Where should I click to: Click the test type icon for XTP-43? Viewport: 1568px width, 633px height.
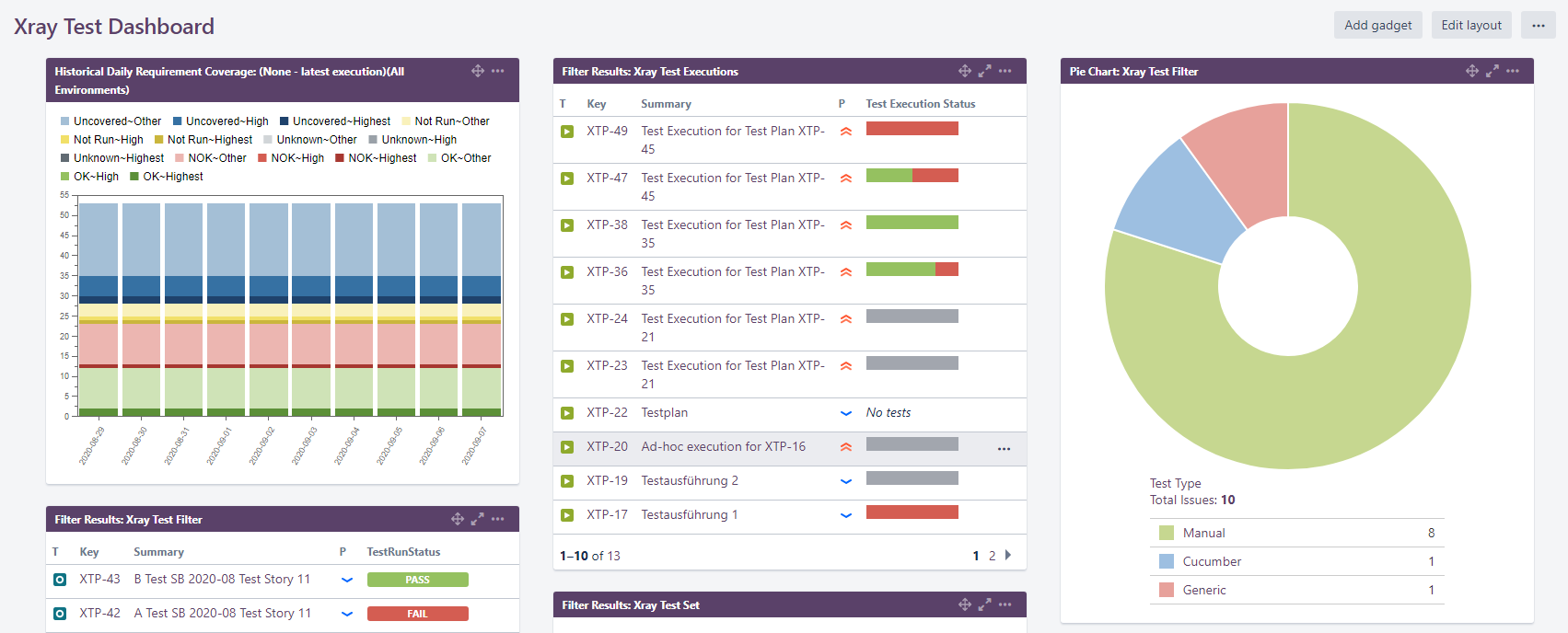click(60, 580)
